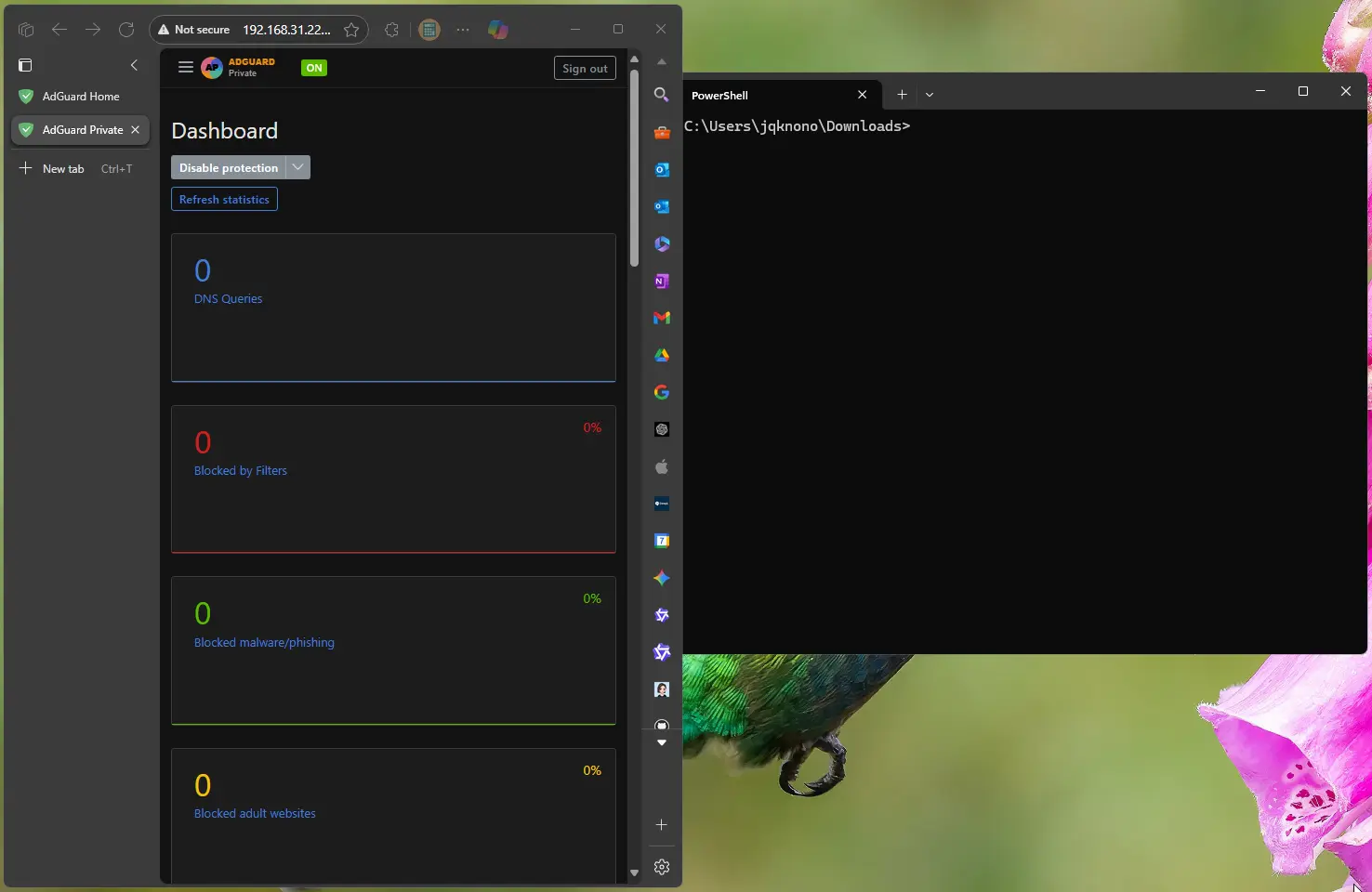Collapse the vertical tabs pane chevron
1372x892 pixels.
(x=134, y=65)
